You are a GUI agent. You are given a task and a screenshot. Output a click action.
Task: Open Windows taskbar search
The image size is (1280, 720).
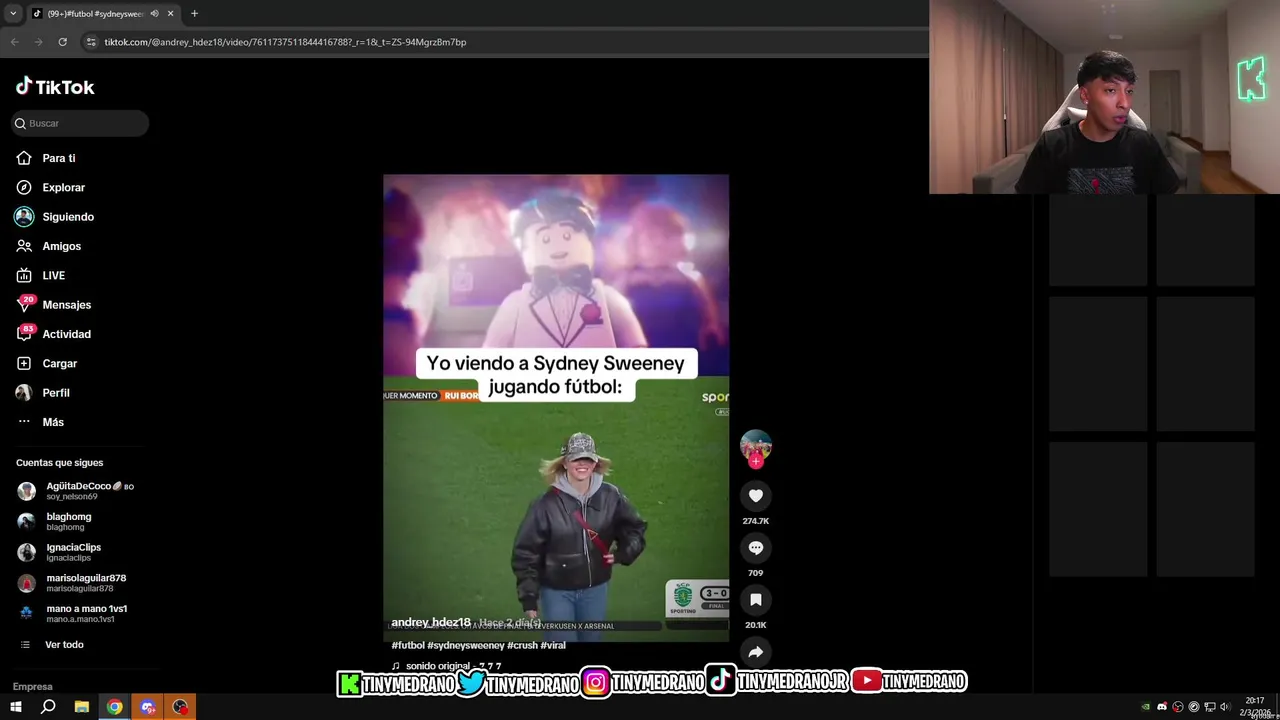click(48, 707)
